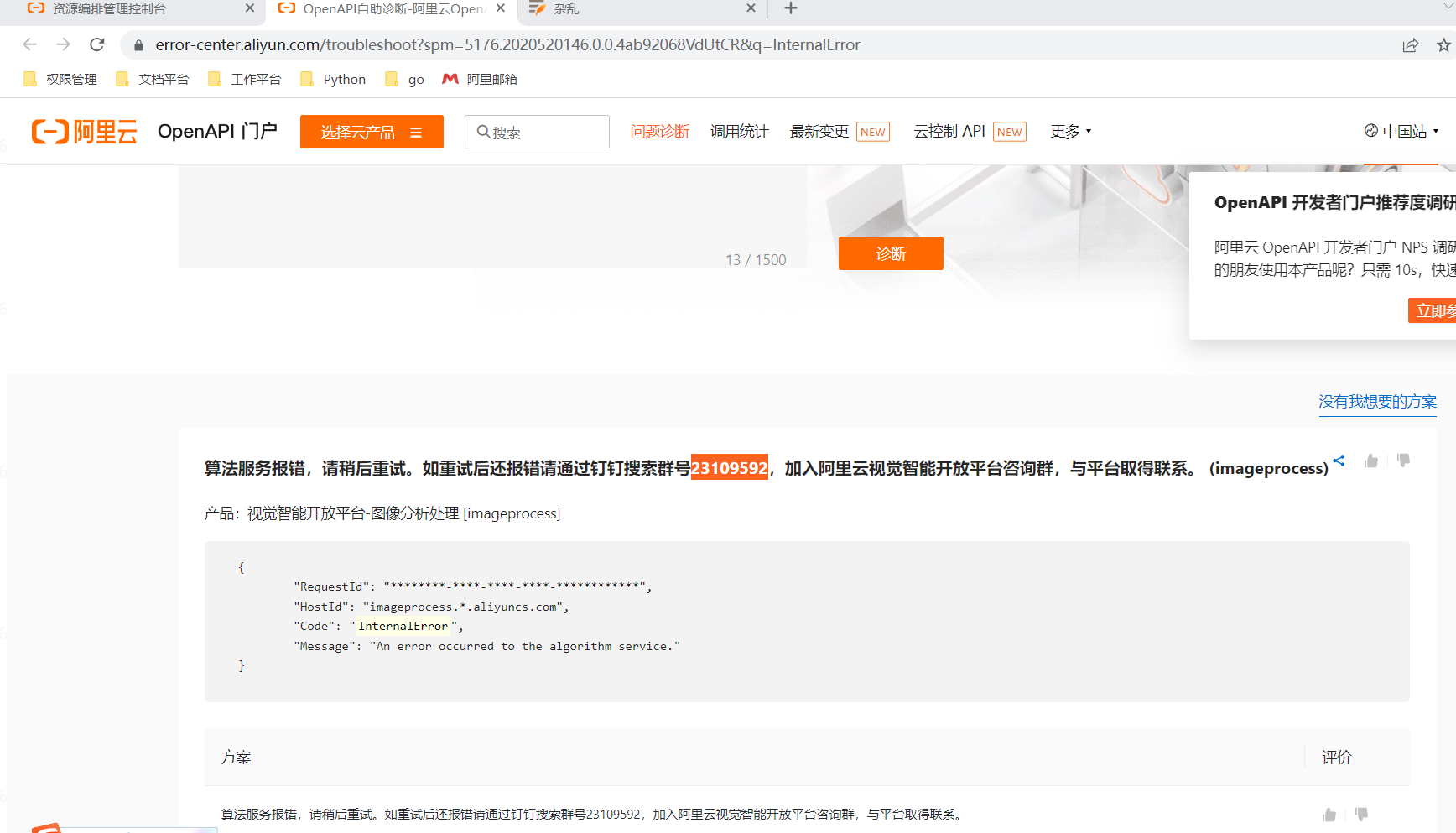Dislike the error title with thumbs down
The width and height of the screenshot is (1456, 833).
(1403, 461)
